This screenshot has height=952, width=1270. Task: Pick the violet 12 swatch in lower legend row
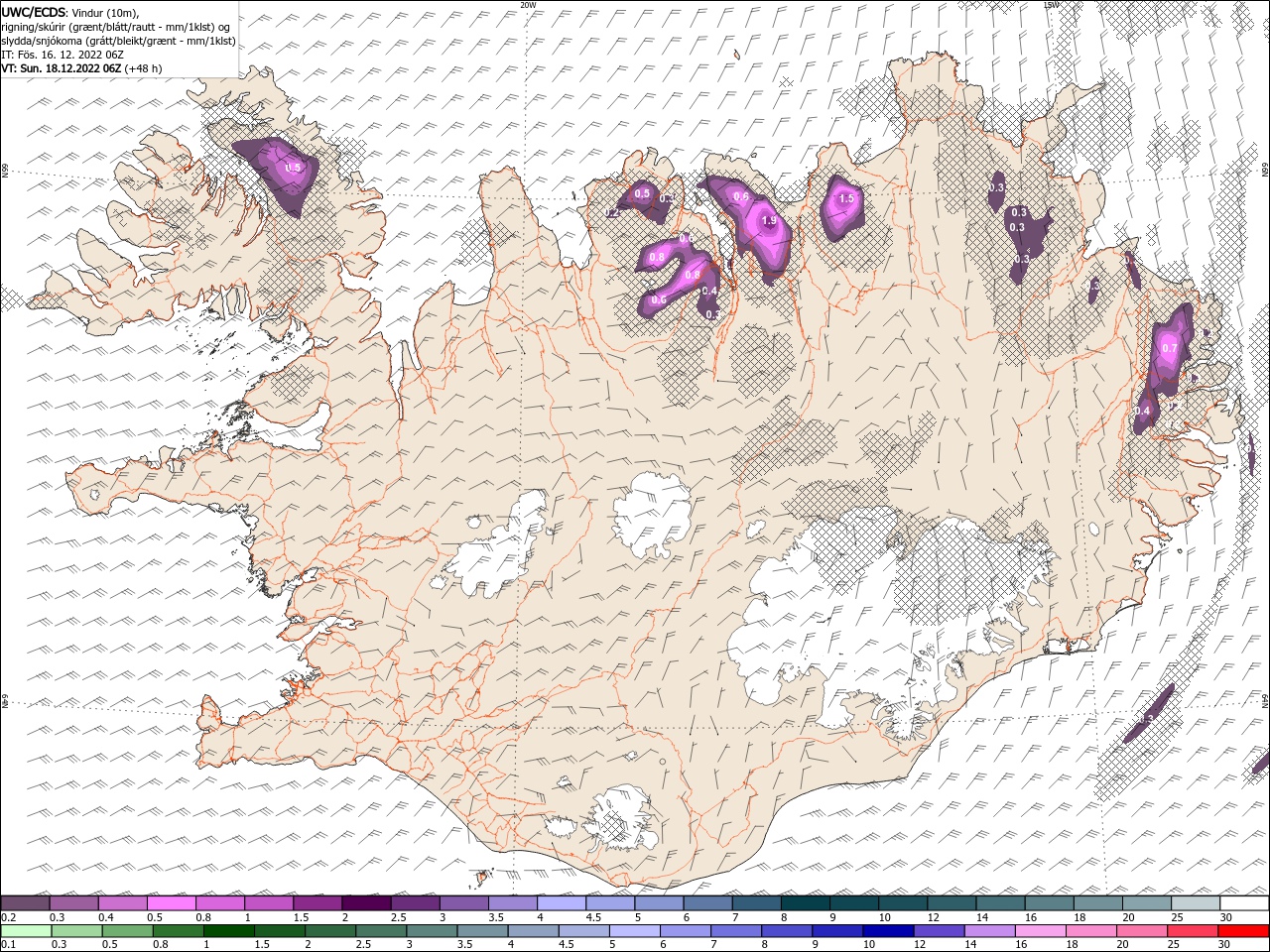[x=940, y=931]
